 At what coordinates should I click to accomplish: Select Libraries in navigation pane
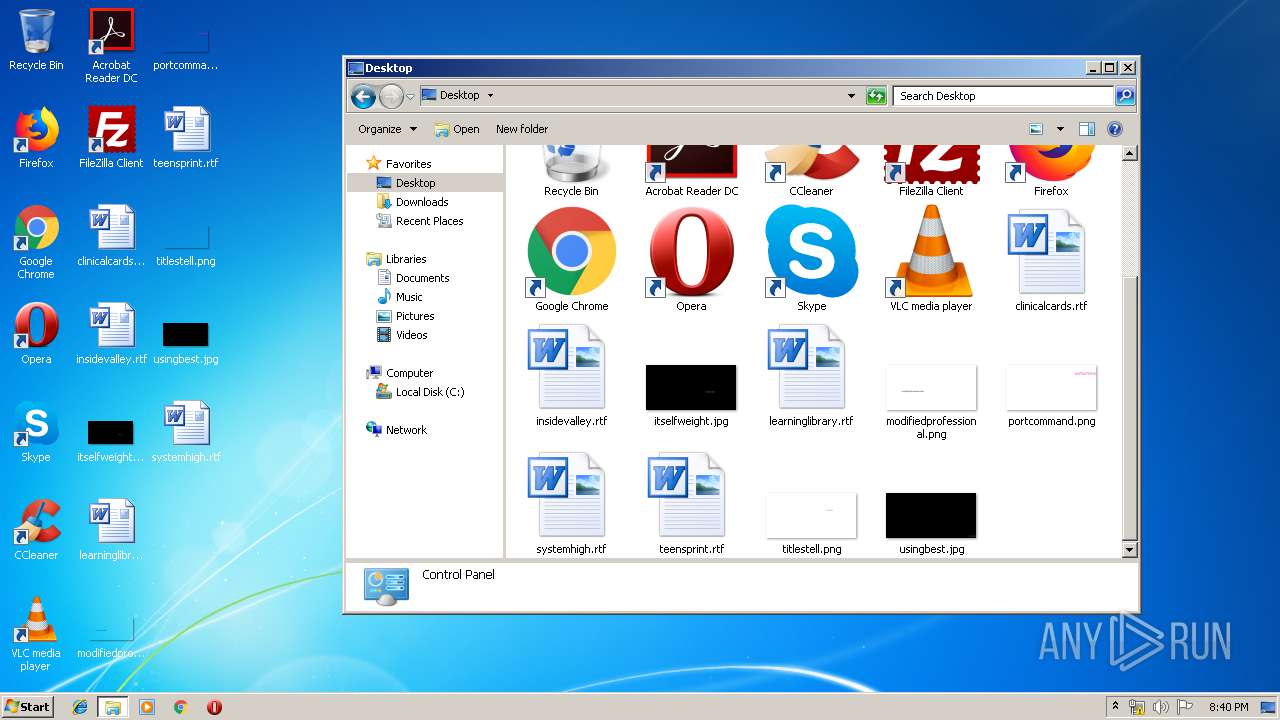396,259
